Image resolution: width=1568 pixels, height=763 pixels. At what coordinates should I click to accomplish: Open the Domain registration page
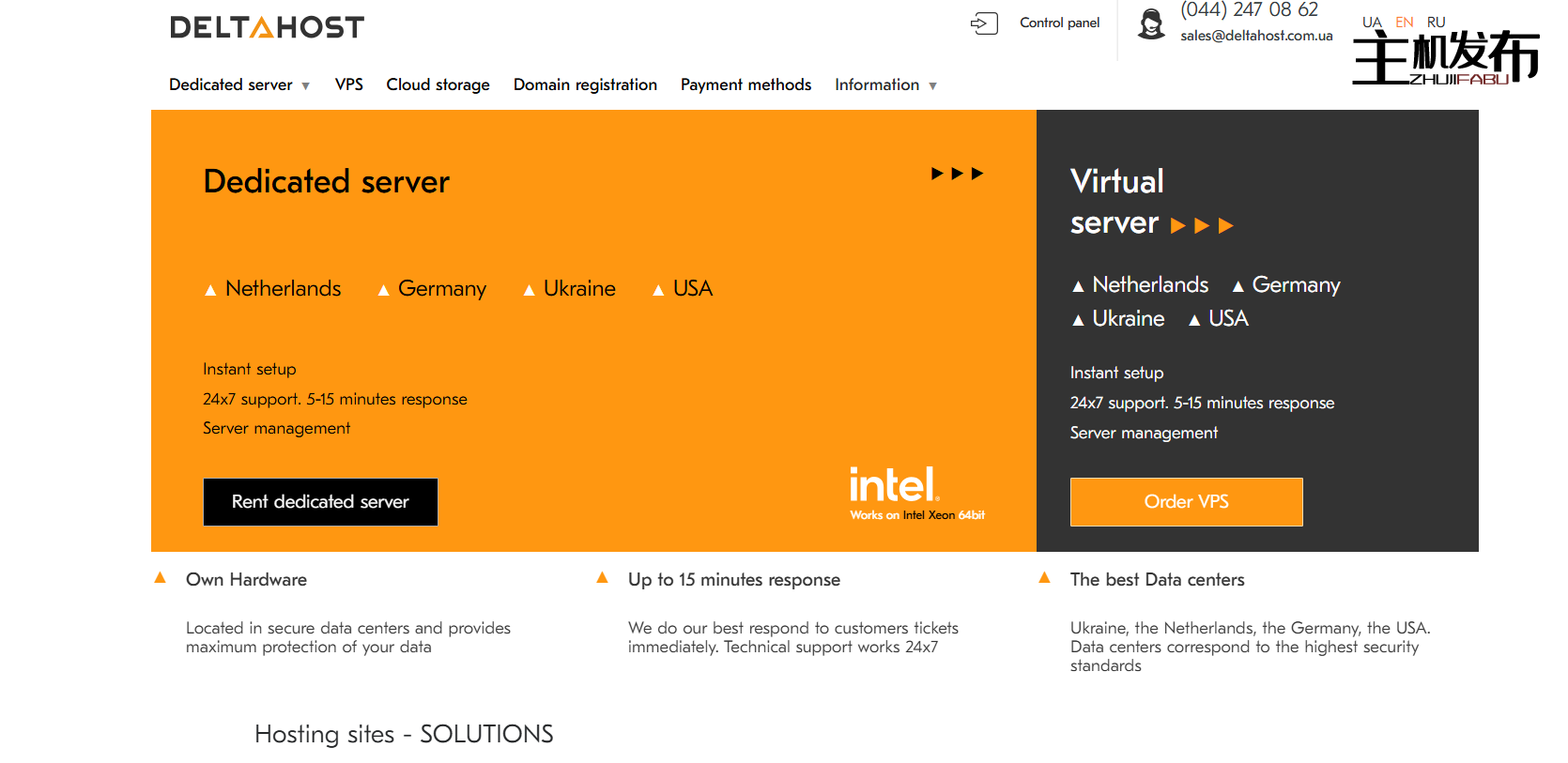tap(585, 85)
